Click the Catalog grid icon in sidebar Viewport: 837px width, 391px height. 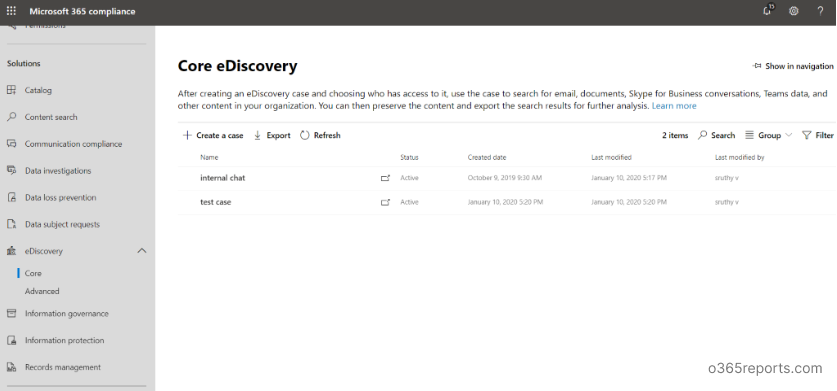point(11,90)
